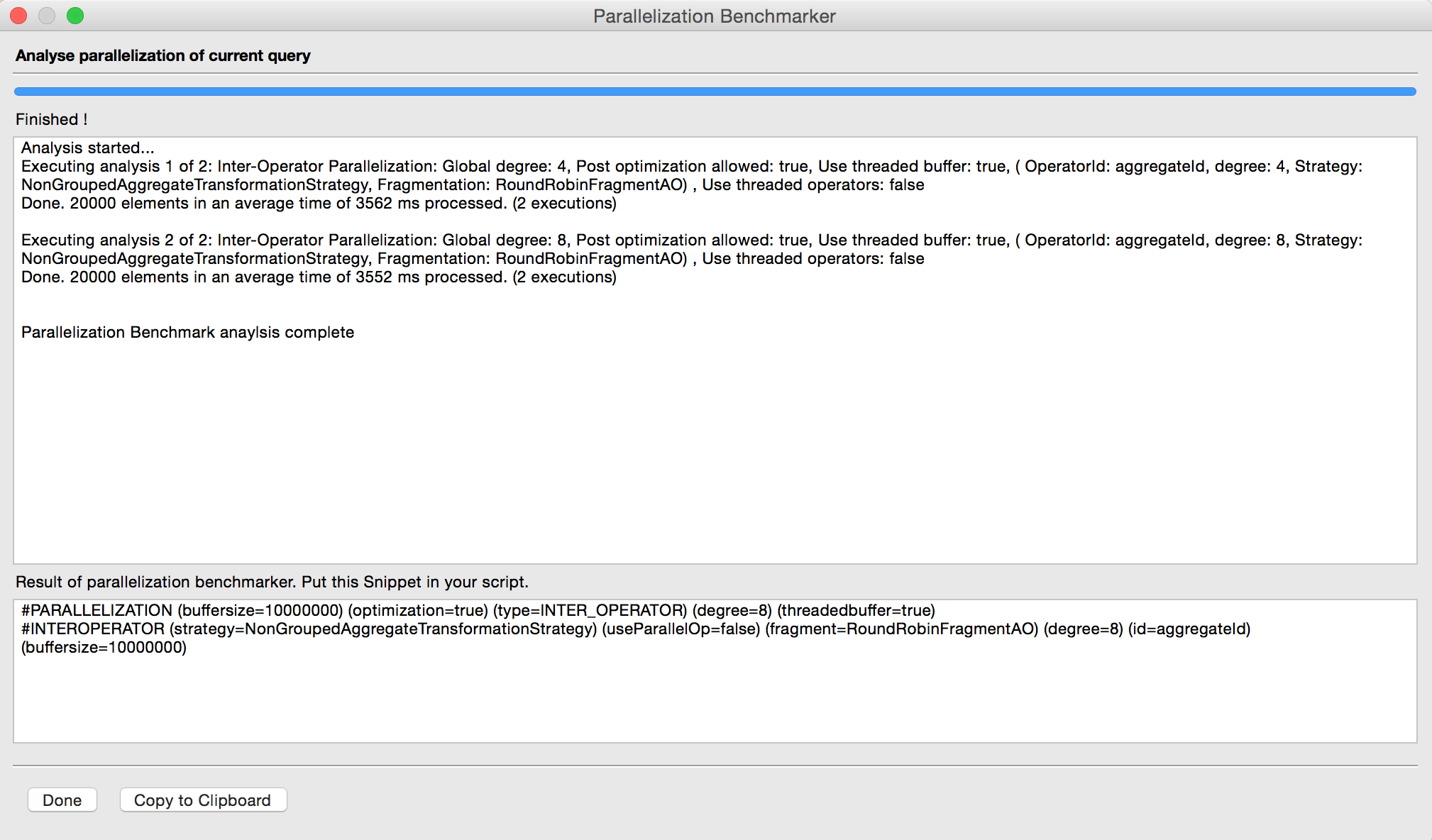Screen dimensions: 1432x840
Task: Click 'Analysis started...' line in log
Action: click(87, 148)
